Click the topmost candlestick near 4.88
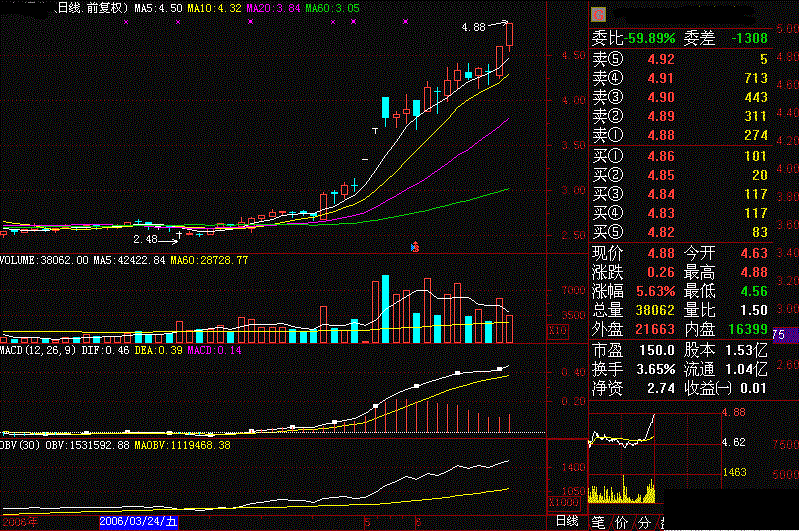The width and height of the screenshot is (799, 531). [x=510, y=35]
